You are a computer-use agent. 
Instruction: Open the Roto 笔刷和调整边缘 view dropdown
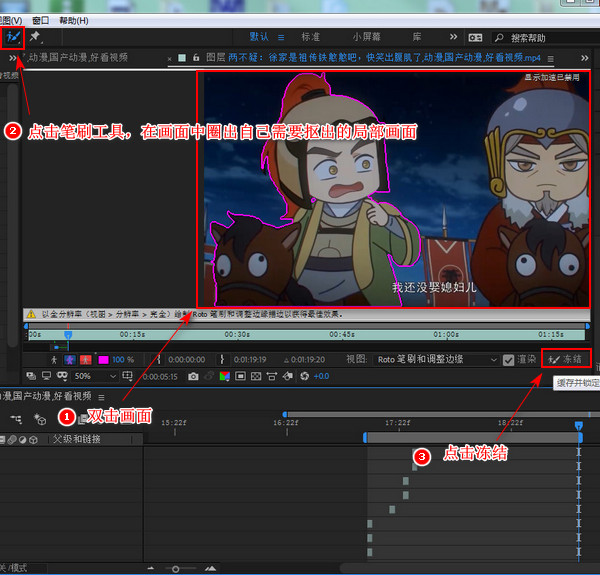(437, 360)
